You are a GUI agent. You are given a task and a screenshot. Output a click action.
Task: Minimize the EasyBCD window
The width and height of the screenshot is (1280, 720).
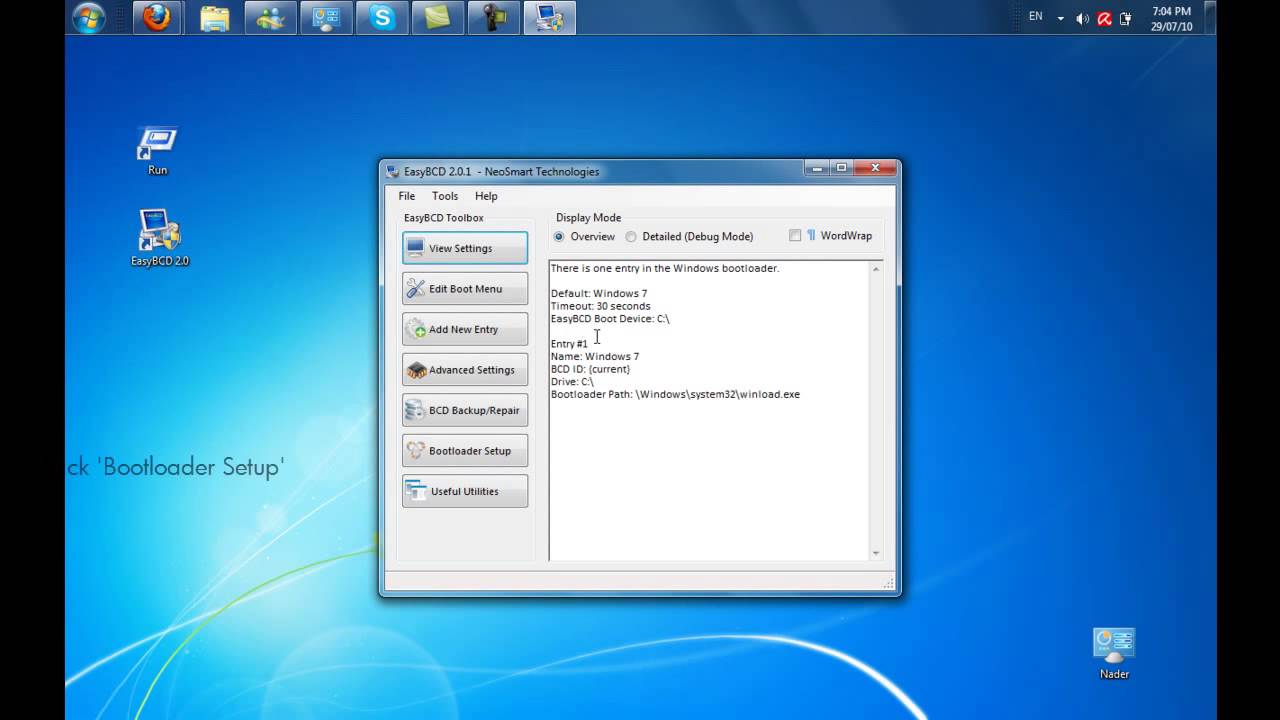point(816,168)
